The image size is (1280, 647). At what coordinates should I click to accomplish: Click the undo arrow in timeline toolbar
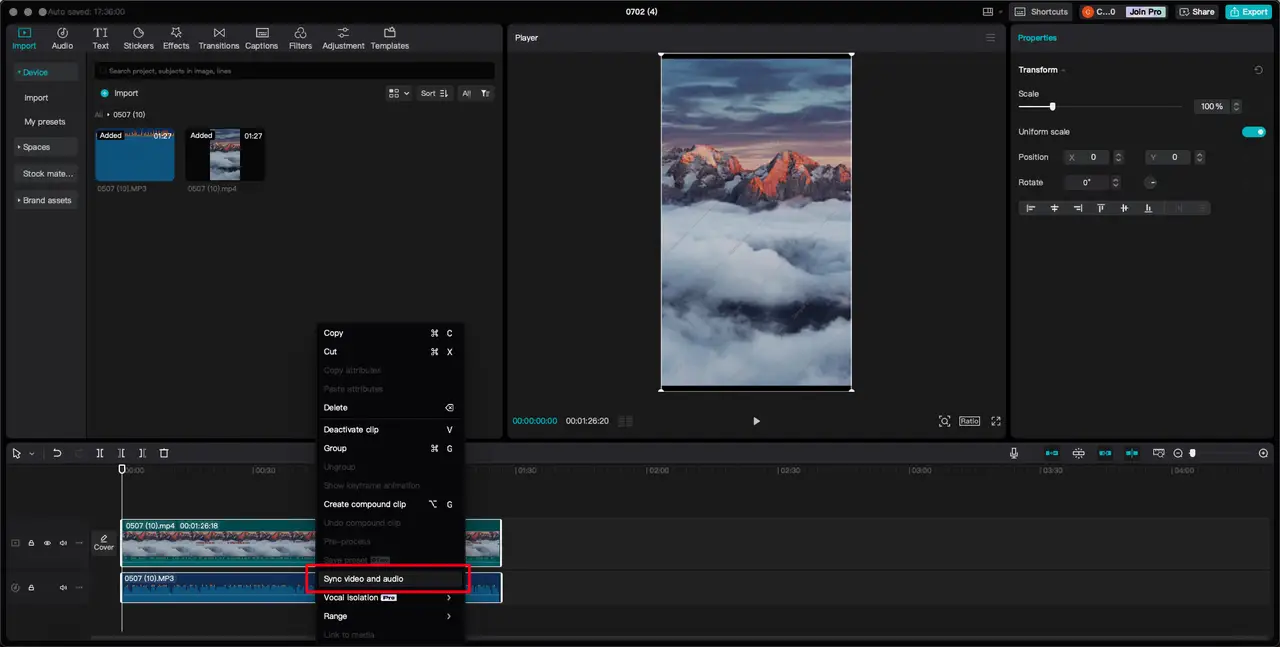pyautogui.click(x=57, y=453)
